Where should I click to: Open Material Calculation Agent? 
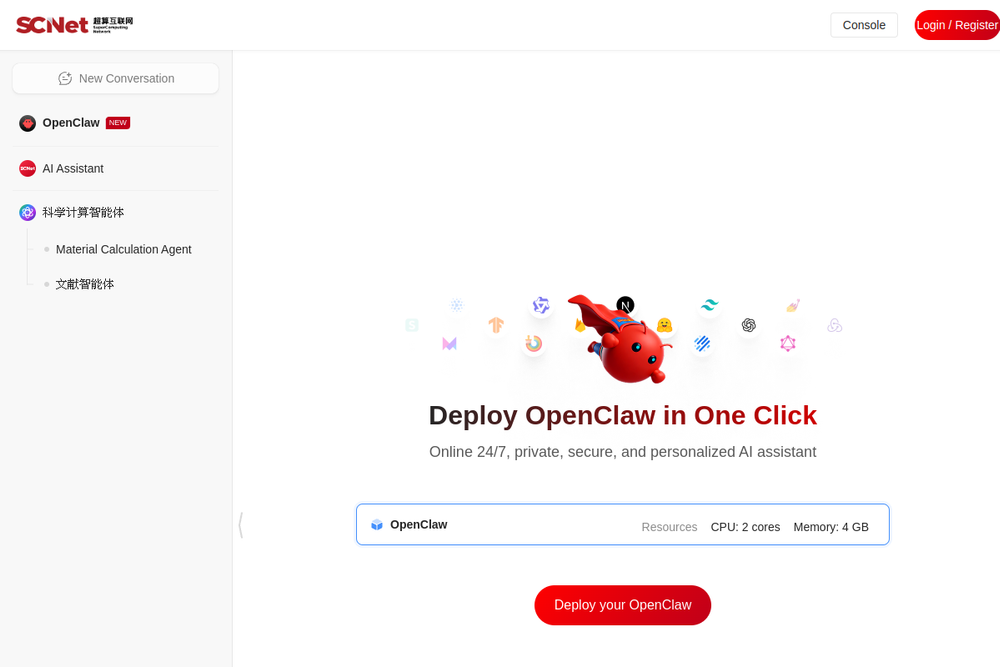coord(123,249)
